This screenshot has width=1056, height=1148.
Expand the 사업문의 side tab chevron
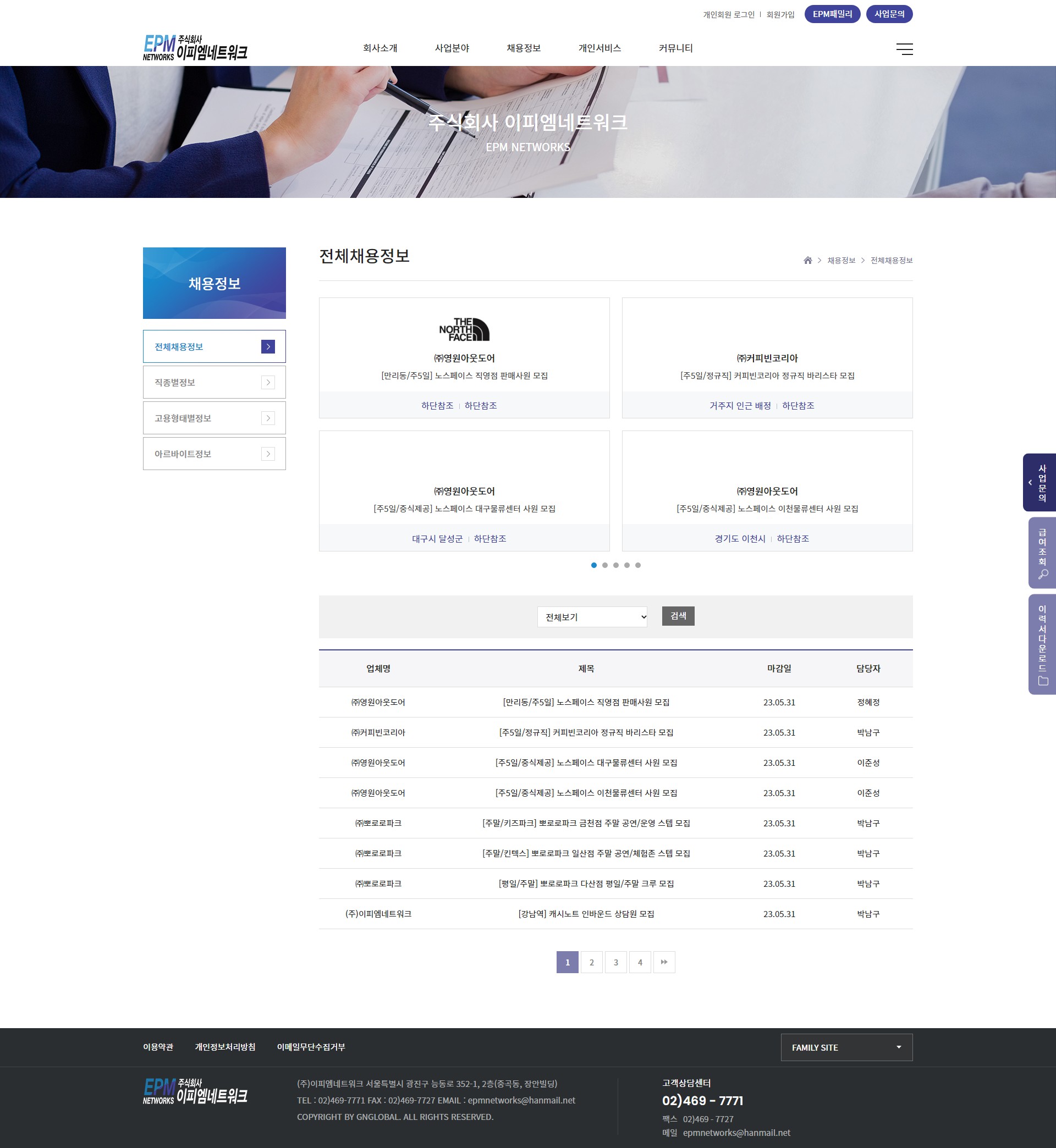pos(1030,483)
